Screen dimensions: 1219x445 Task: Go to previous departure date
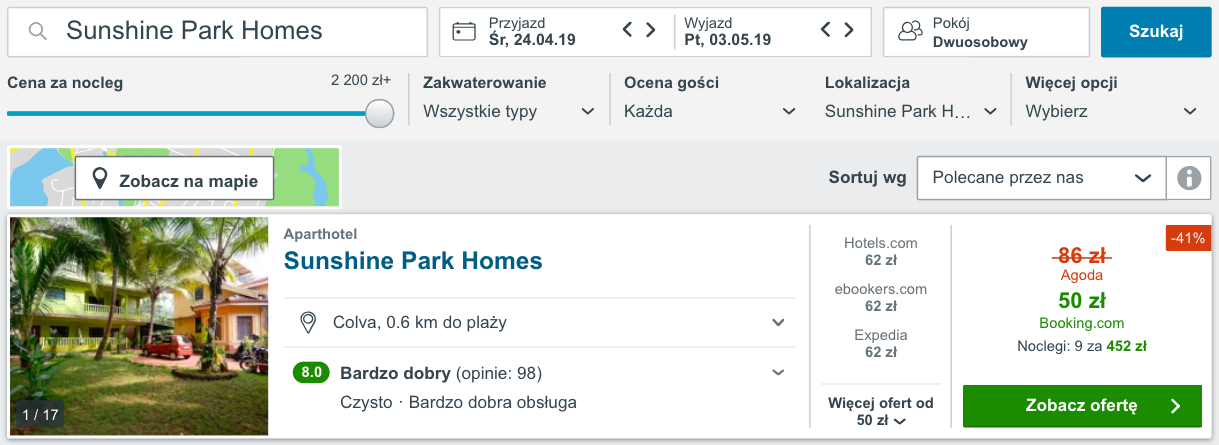point(826,31)
